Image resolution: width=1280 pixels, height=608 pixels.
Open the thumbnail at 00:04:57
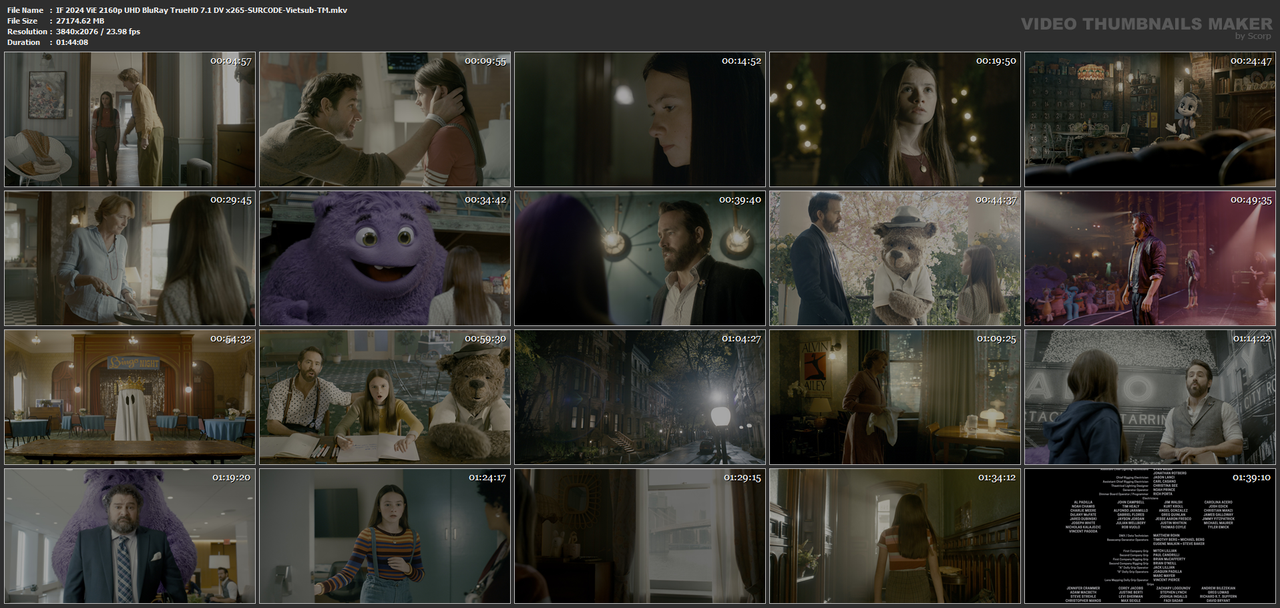click(130, 120)
